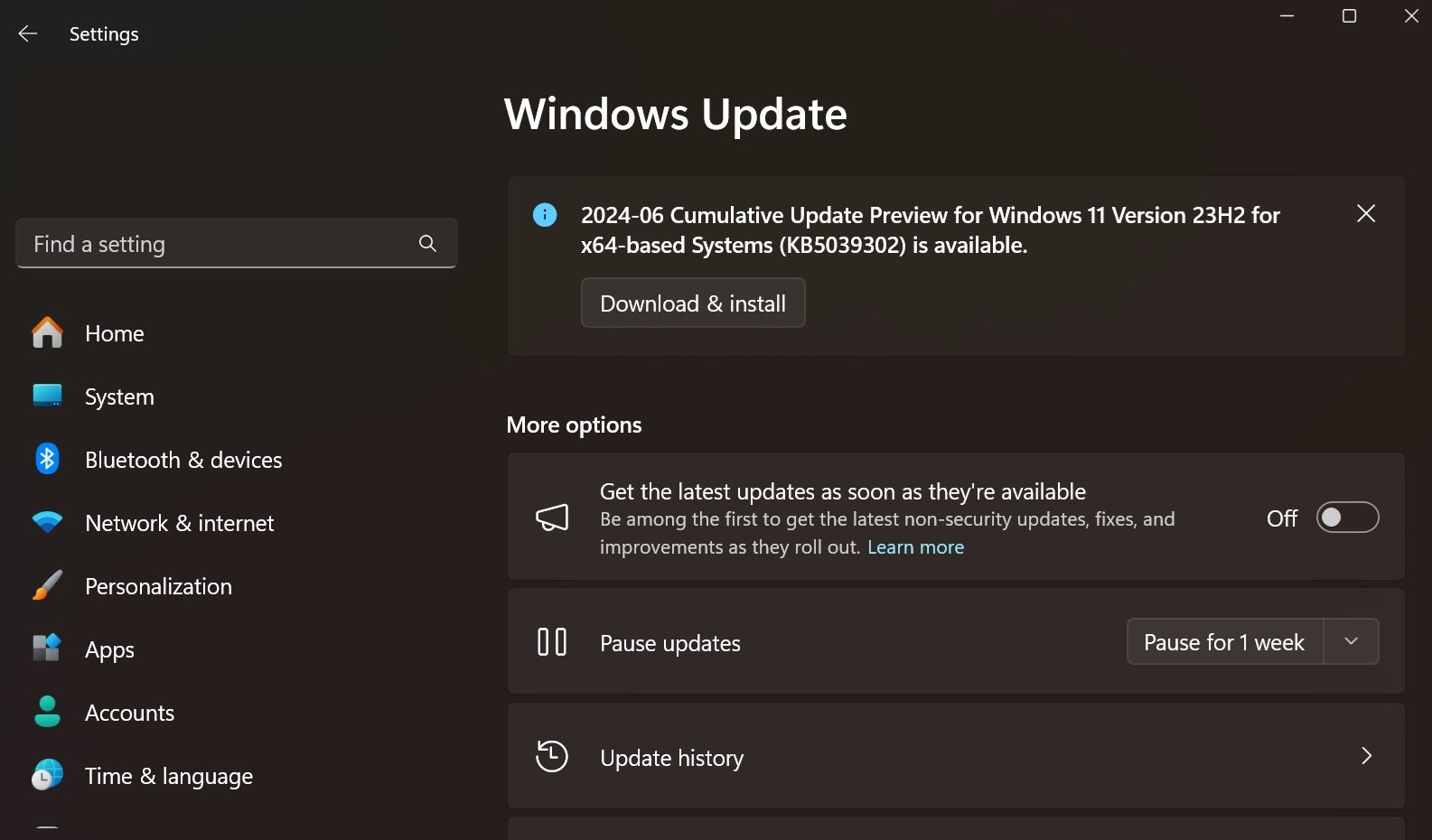Click the Apps icon in sidebar
Image resolution: width=1432 pixels, height=840 pixels.
pos(47,648)
